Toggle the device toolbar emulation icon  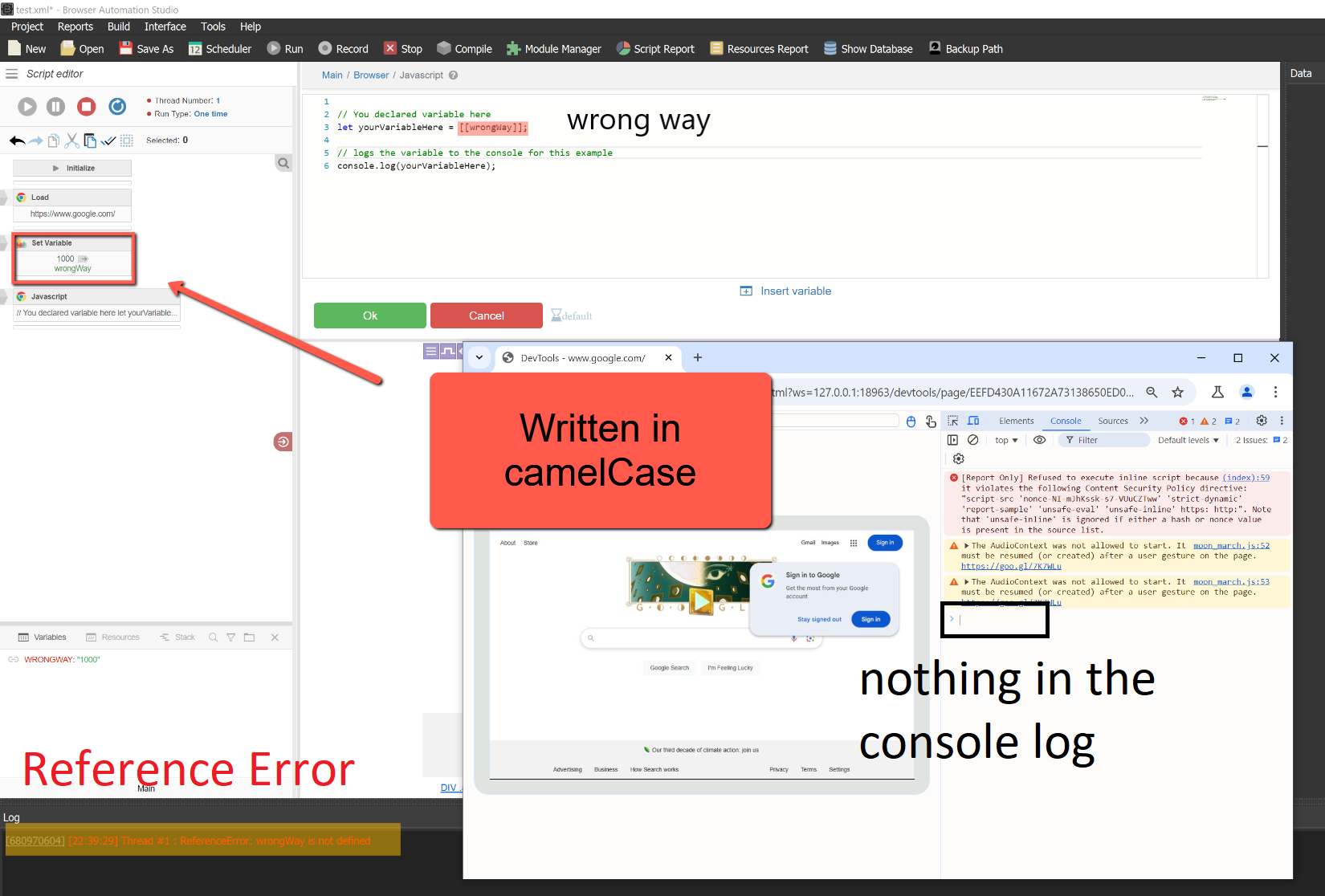point(973,421)
